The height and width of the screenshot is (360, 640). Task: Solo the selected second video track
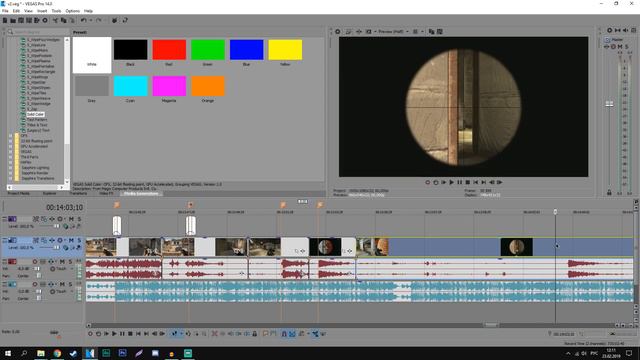pos(79,240)
